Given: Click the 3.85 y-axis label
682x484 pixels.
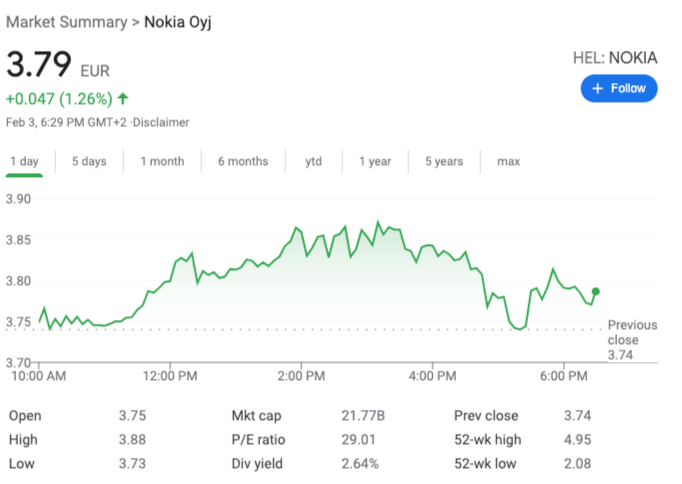Looking at the screenshot, I should click(x=18, y=240).
